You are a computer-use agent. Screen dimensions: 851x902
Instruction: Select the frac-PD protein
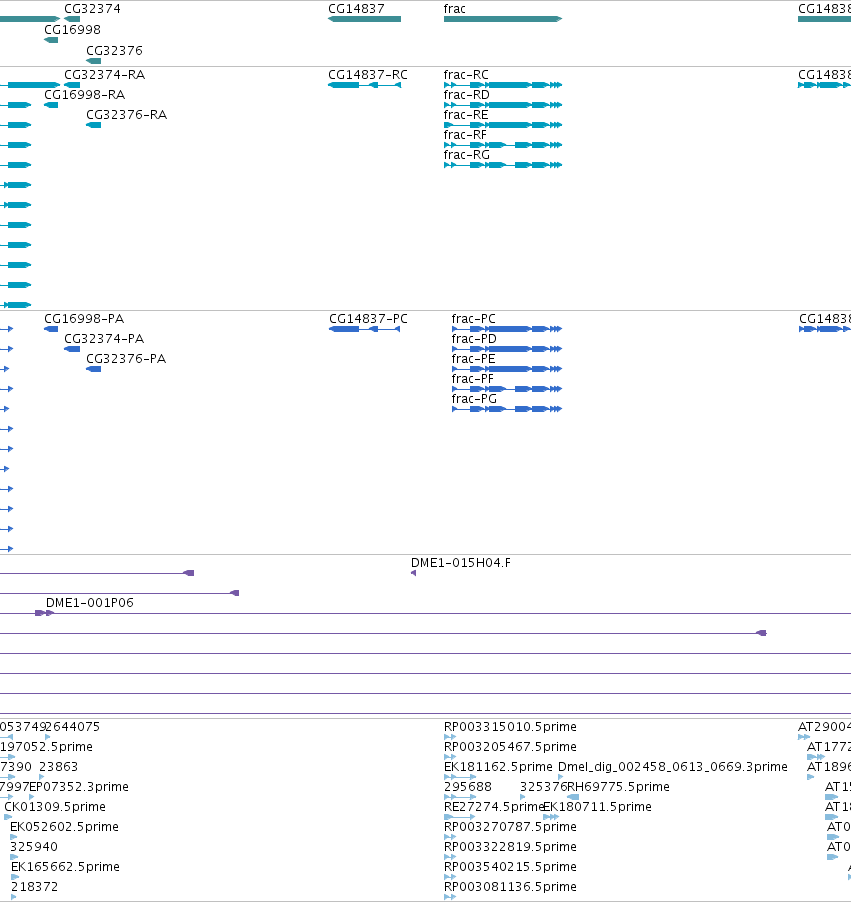(507, 349)
